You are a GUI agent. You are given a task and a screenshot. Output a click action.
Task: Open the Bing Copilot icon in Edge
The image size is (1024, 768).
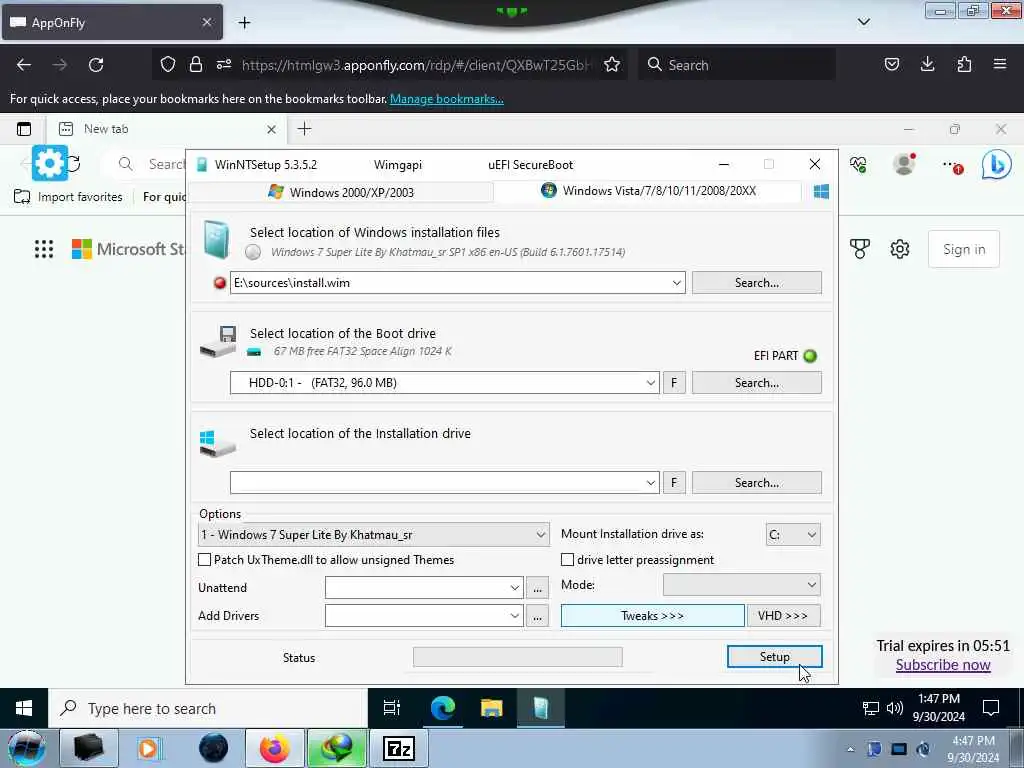997,165
